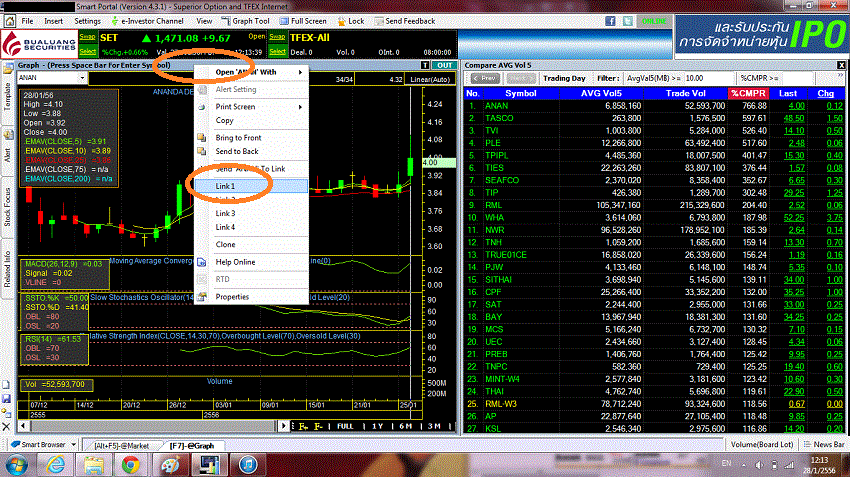Viewport: 850px width, 477px height.
Task: Select Link 4 in the context menu
Action: coord(225,227)
